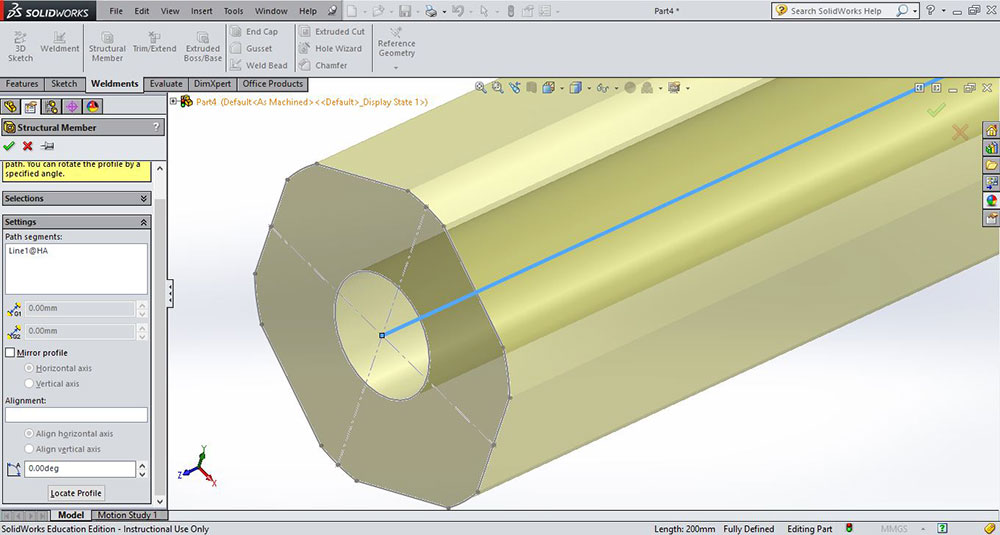
Task: Click the Locate Profile button
Action: click(77, 493)
